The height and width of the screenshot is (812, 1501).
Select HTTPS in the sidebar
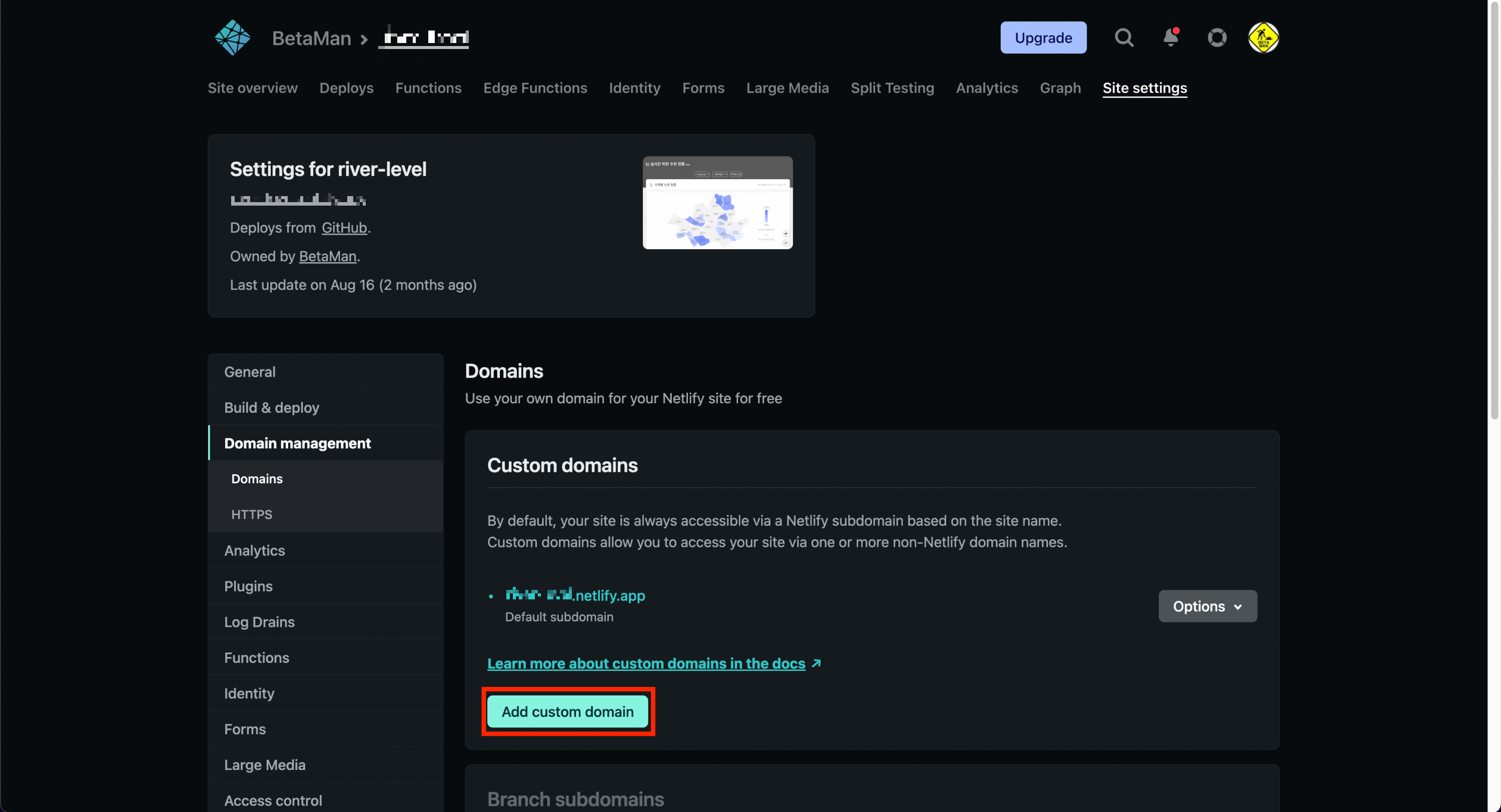point(252,514)
